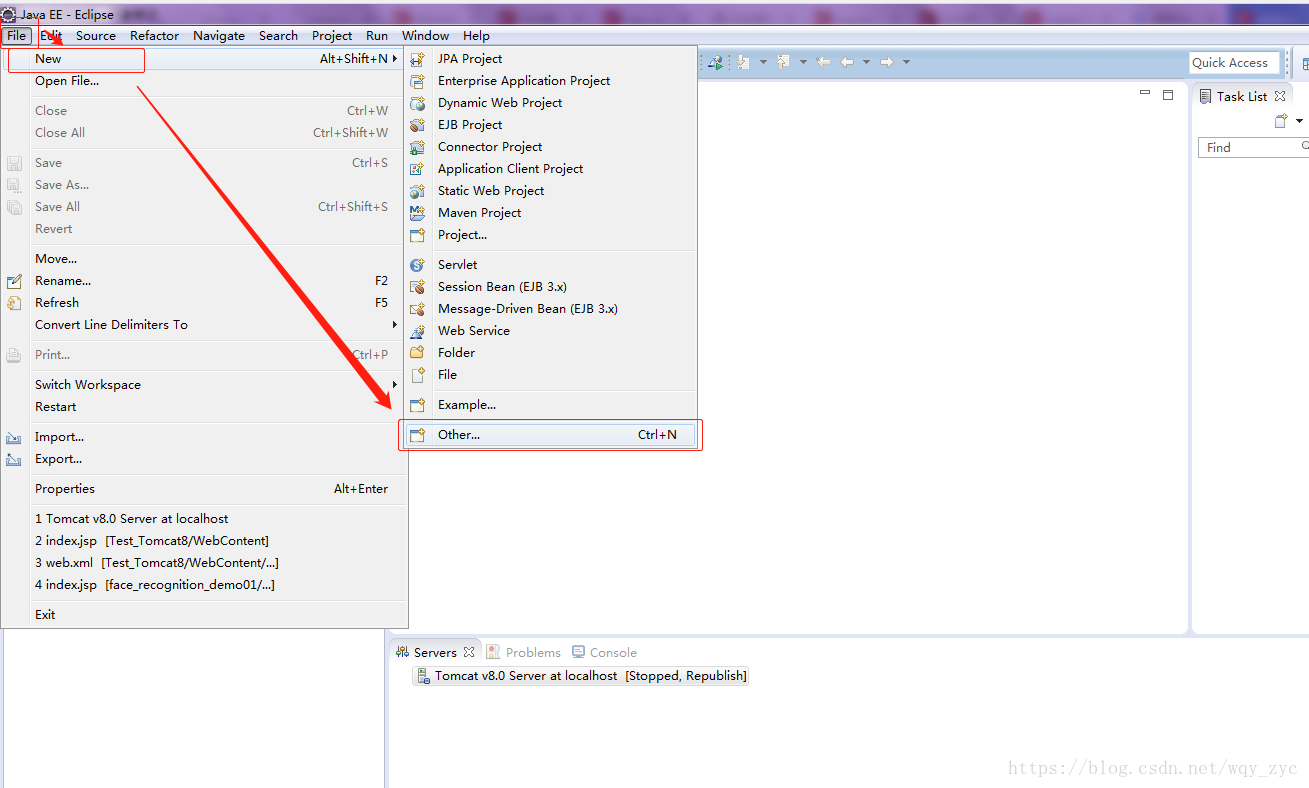Click the New Task icon in Task List
This screenshot has width=1309, height=788.
click(x=1281, y=121)
